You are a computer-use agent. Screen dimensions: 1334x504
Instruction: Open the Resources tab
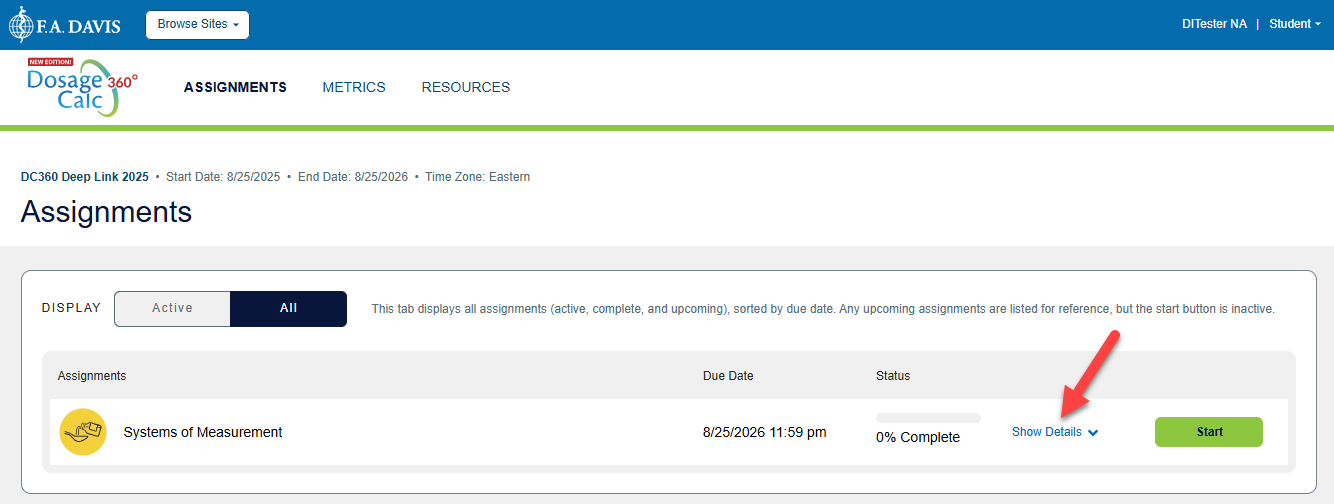pos(466,87)
